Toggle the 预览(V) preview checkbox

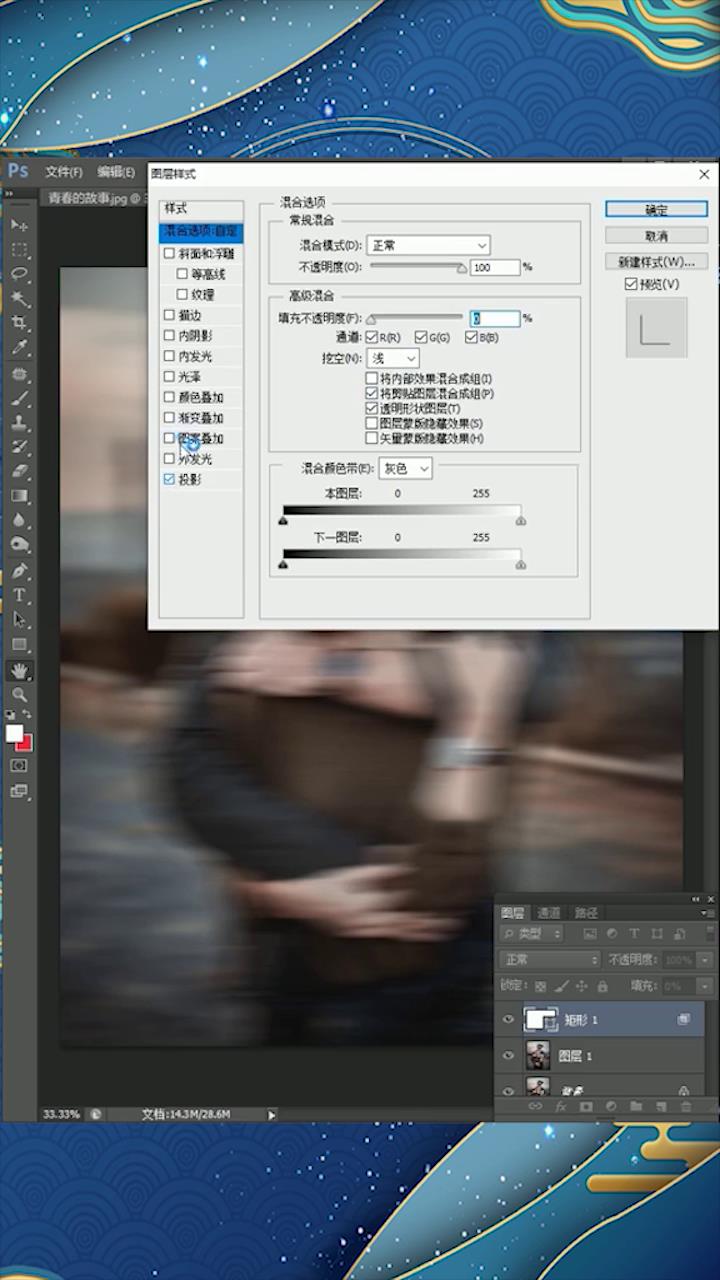tap(631, 285)
